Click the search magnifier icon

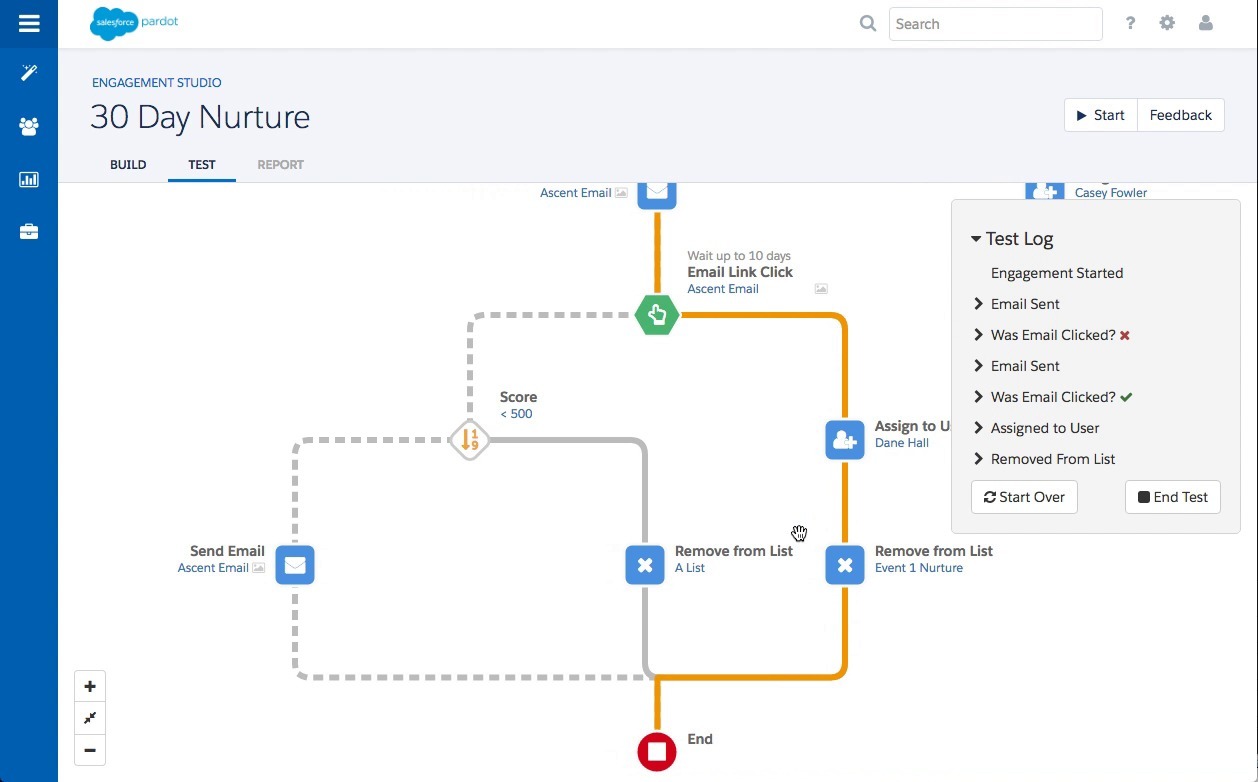point(868,23)
